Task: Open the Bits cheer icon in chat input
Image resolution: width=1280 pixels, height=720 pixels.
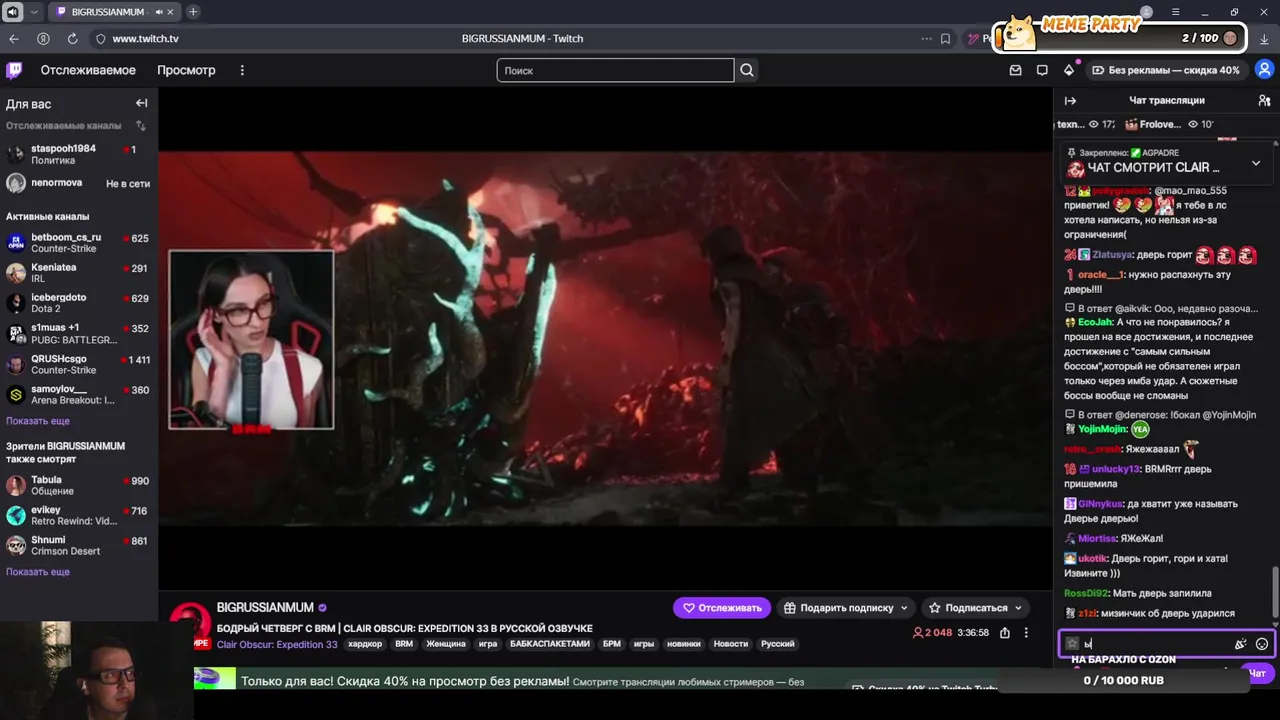Action: point(1240,644)
